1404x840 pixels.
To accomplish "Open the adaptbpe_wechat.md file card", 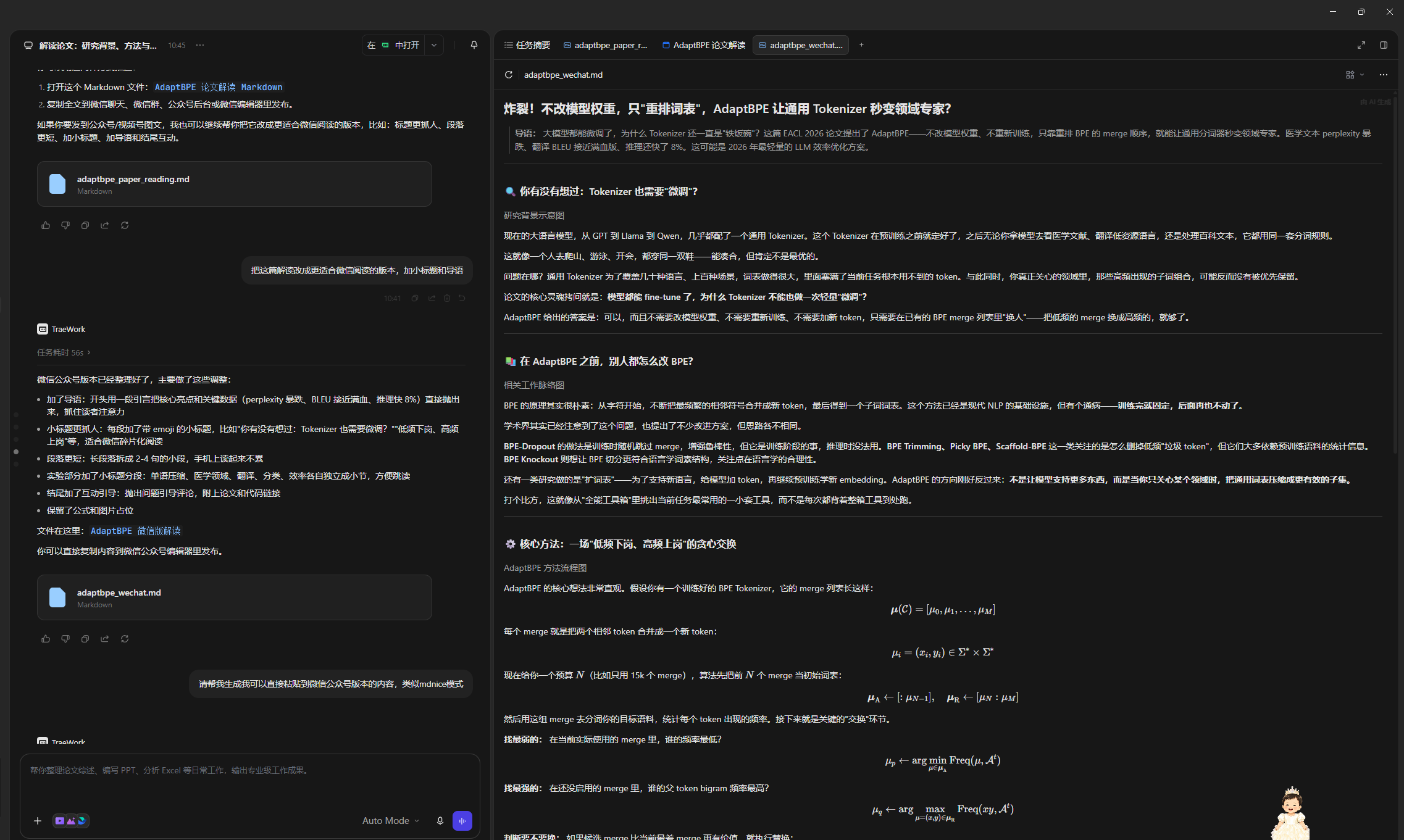I will coord(235,597).
